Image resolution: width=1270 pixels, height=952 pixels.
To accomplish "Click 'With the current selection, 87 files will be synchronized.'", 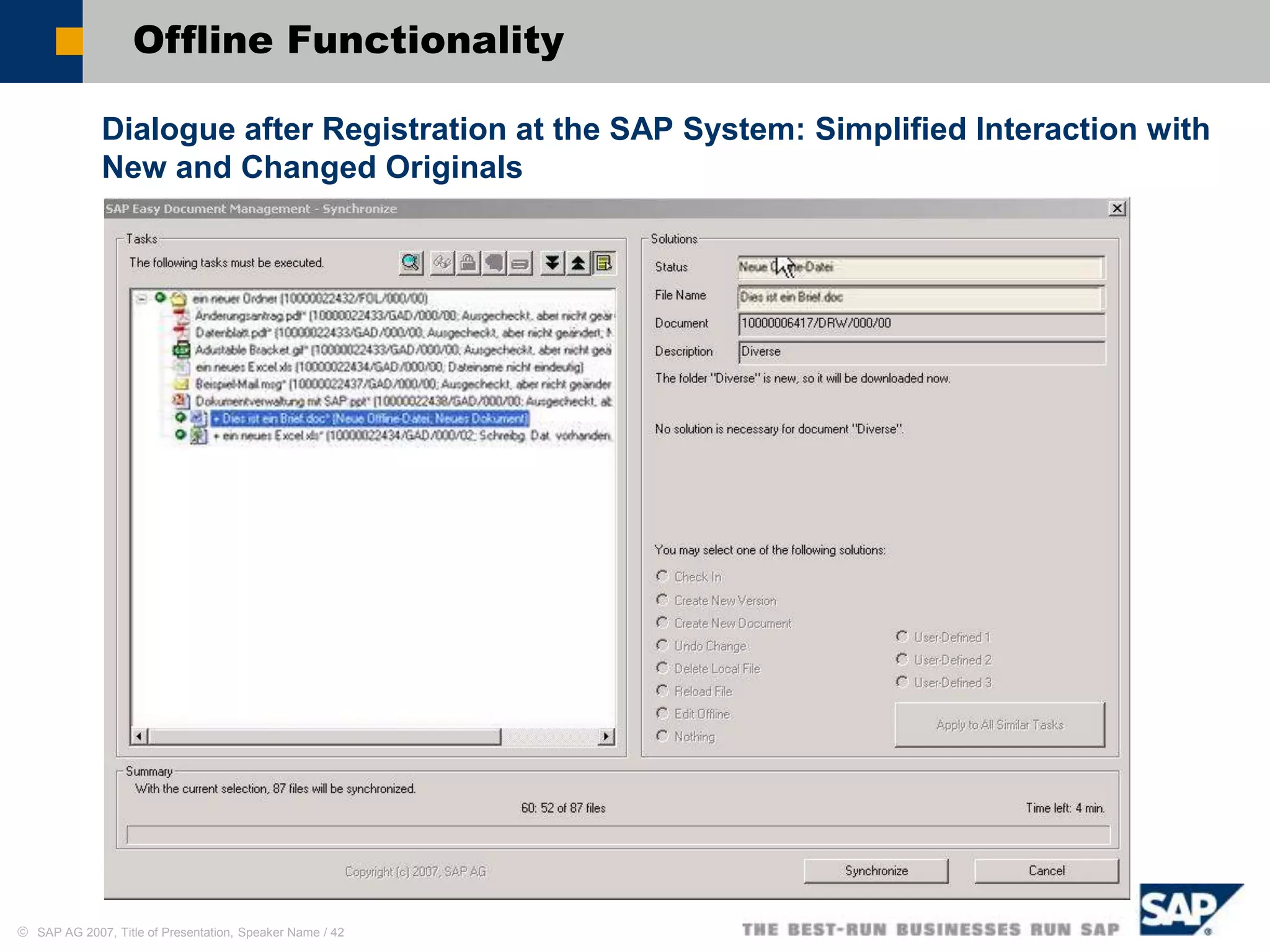I will point(275,789).
